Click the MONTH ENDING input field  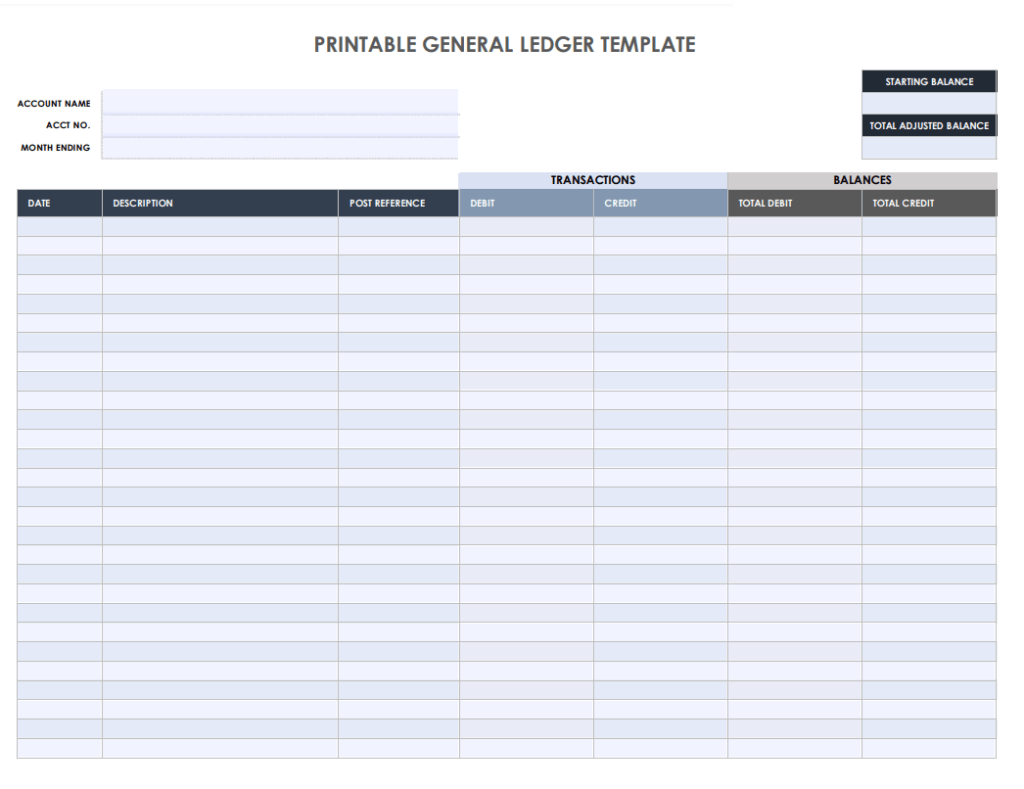coord(280,147)
